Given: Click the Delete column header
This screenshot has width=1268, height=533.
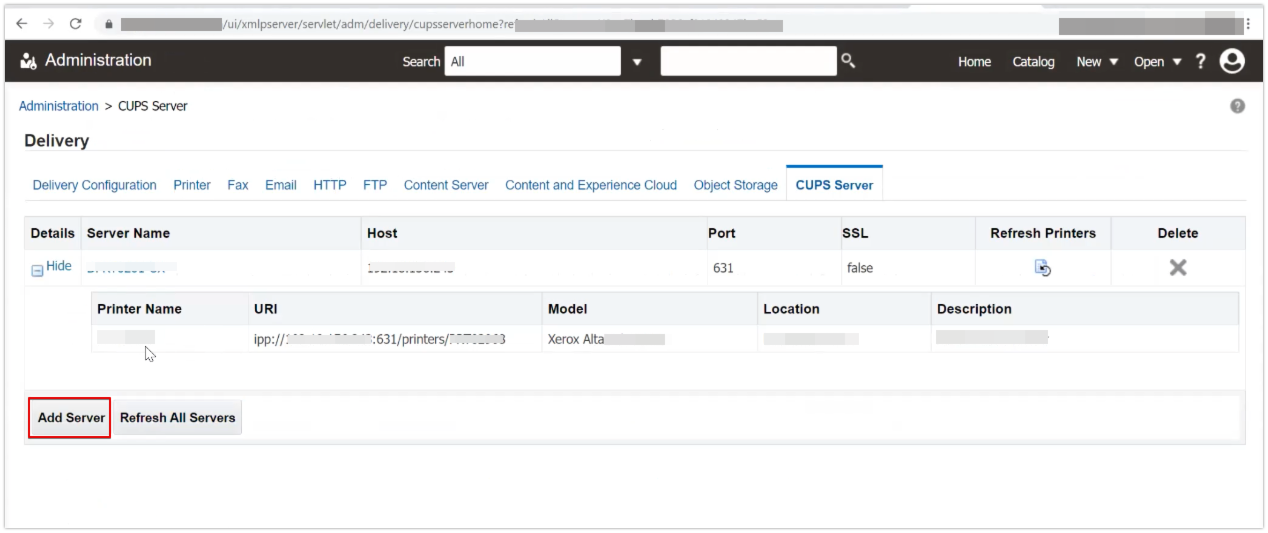Looking at the screenshot, I should (x=1178, y=233).
